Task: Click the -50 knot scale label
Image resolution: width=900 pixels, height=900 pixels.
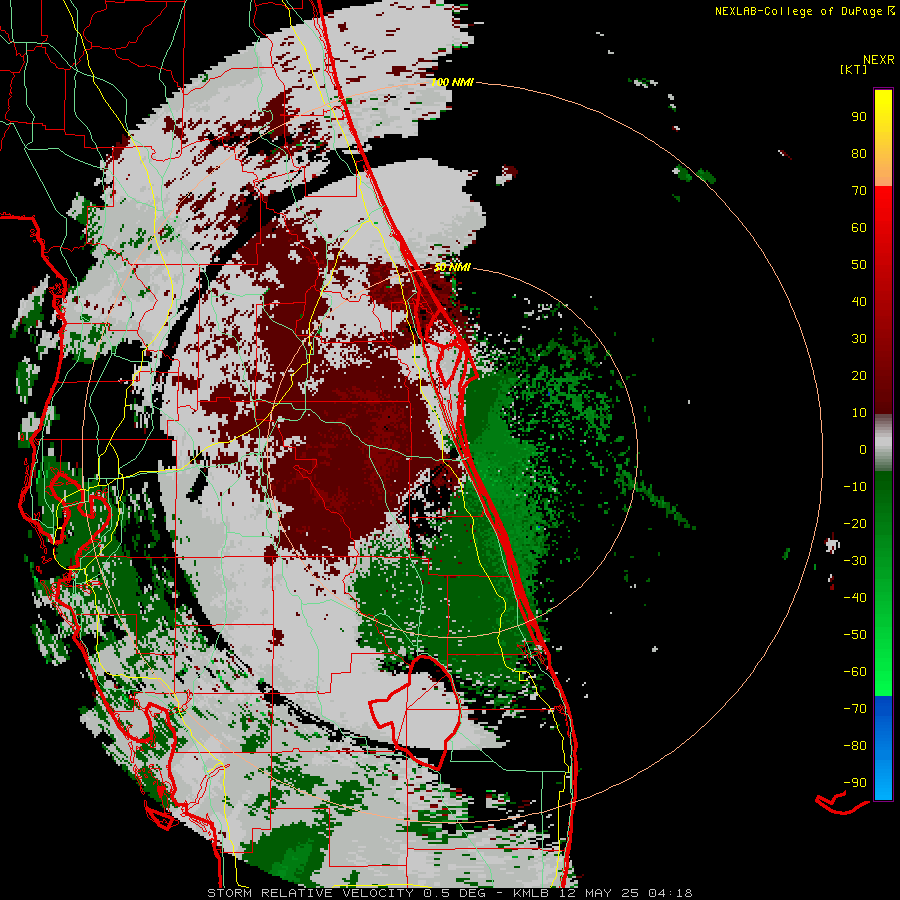Action: (x=855, y=635)
